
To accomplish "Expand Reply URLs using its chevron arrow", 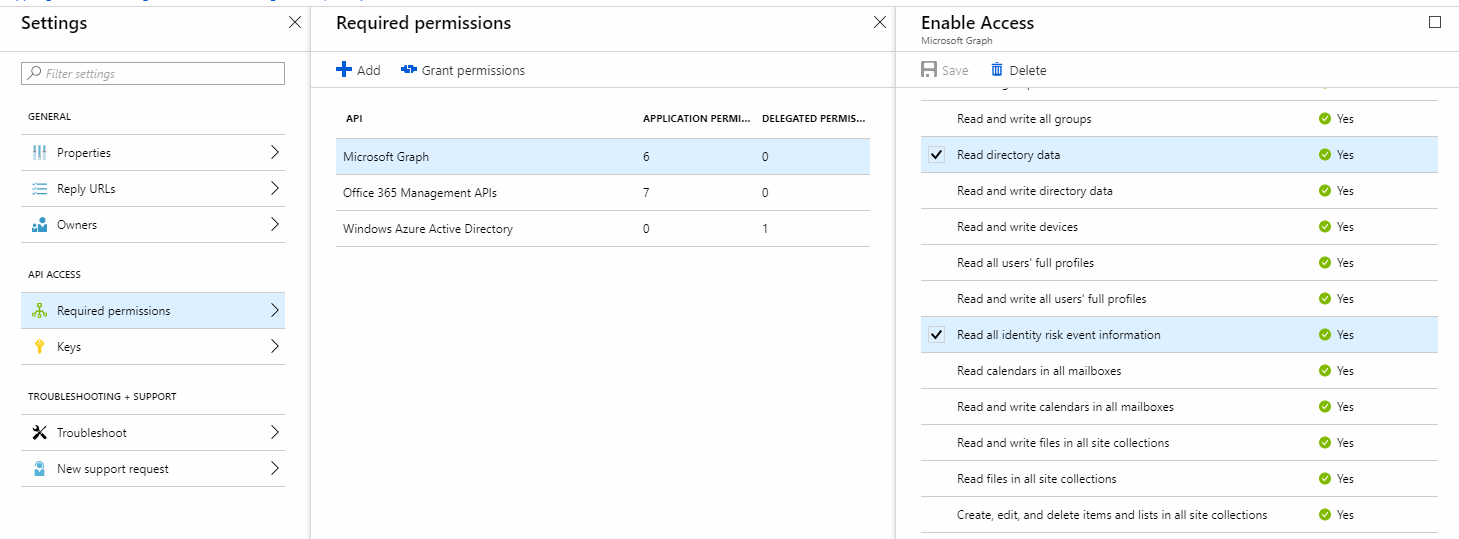I will (x=275, y=189).
